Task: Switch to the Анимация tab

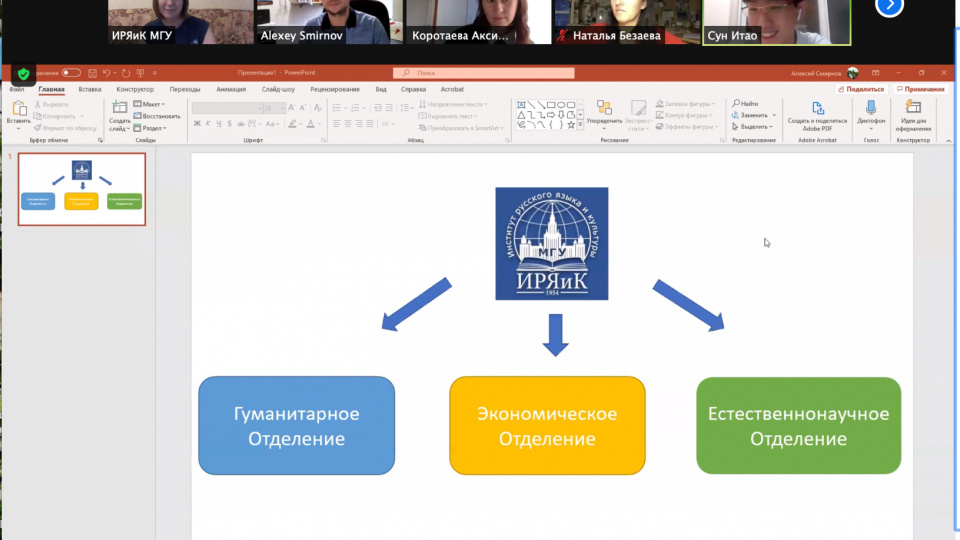Action: tap(231, 89)
